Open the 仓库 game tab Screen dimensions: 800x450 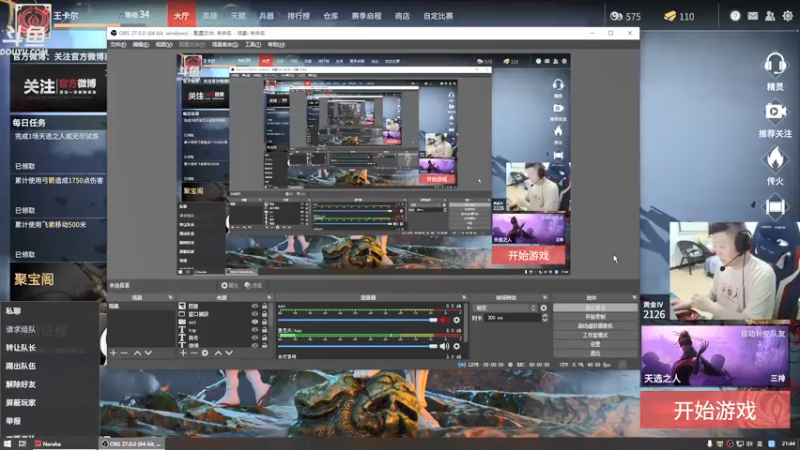coord(331,16)
